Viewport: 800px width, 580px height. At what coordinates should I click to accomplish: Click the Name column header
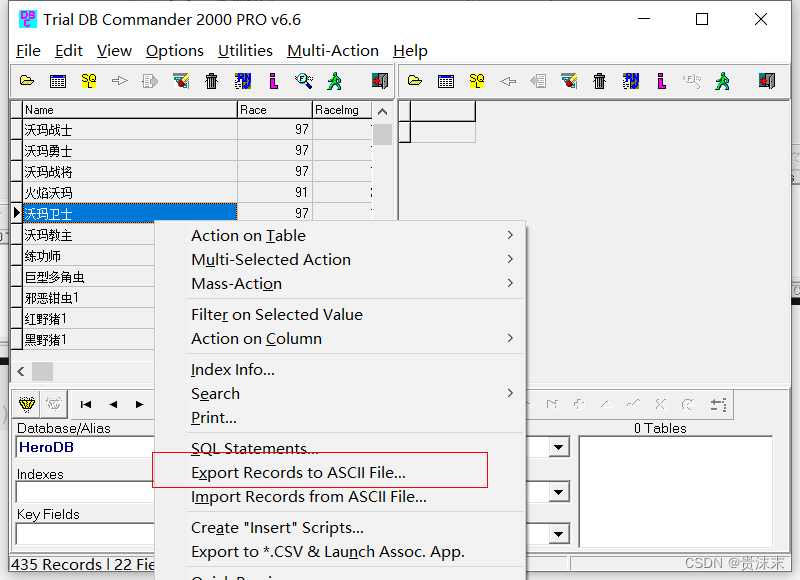click(x=130, y=110)
